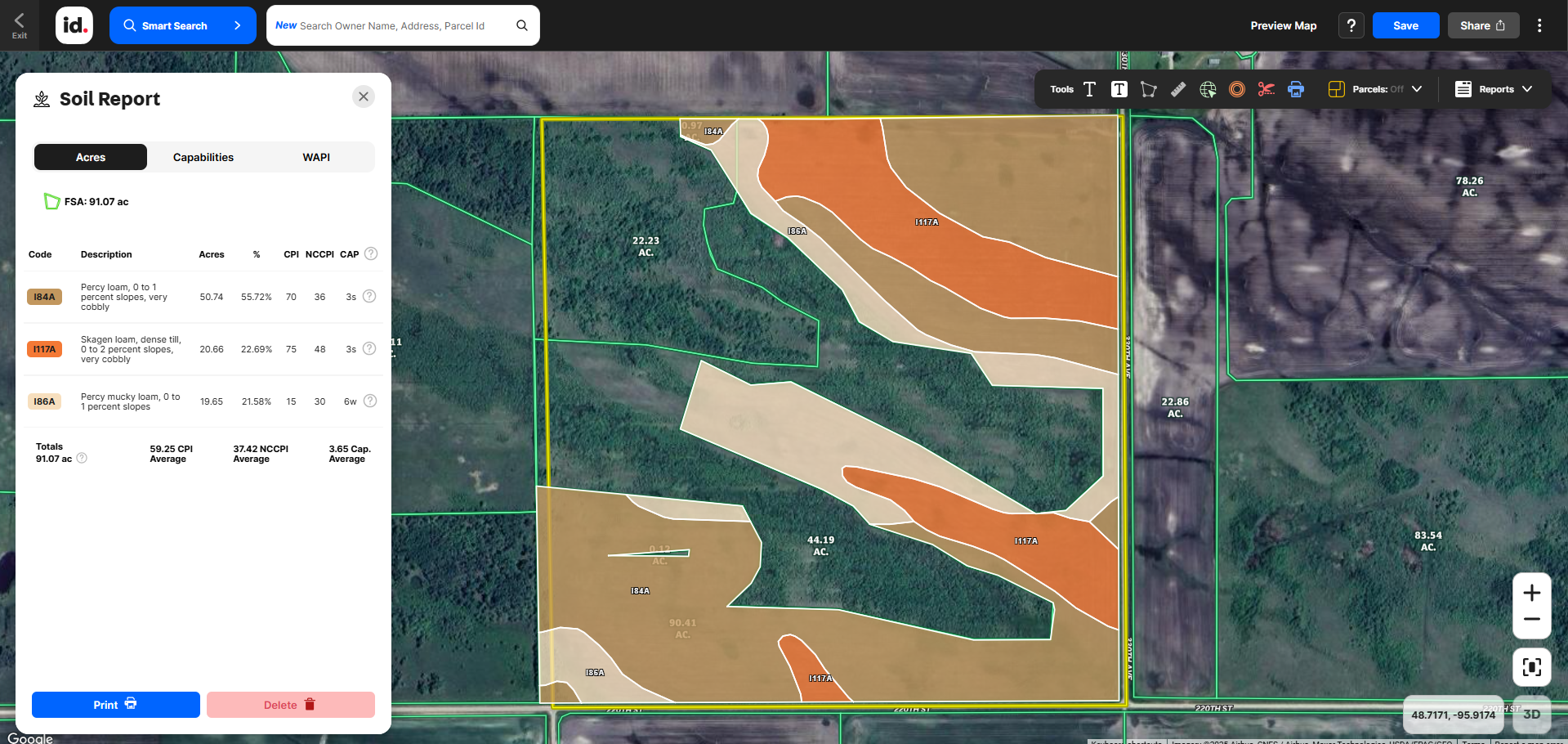Zoom in on the map
The height and width of the screenshot is (744, 1568).
1532,593
